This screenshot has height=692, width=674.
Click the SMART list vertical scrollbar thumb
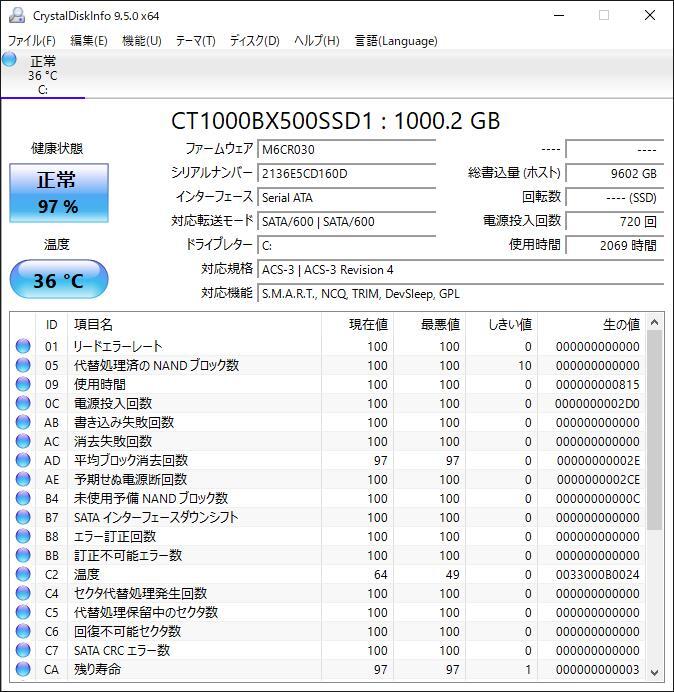point(655,430)
